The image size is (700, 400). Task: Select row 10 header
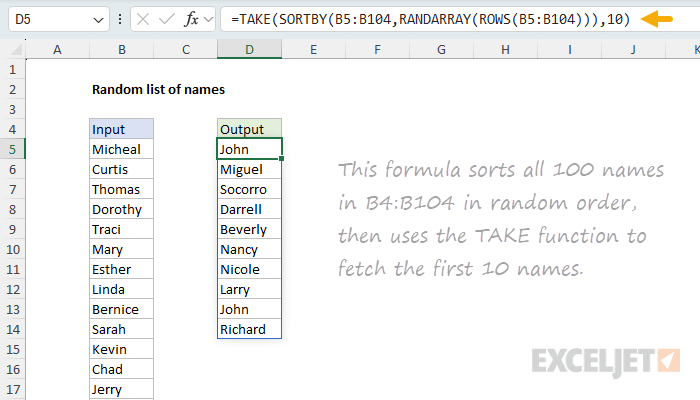[x=12, y=249]
